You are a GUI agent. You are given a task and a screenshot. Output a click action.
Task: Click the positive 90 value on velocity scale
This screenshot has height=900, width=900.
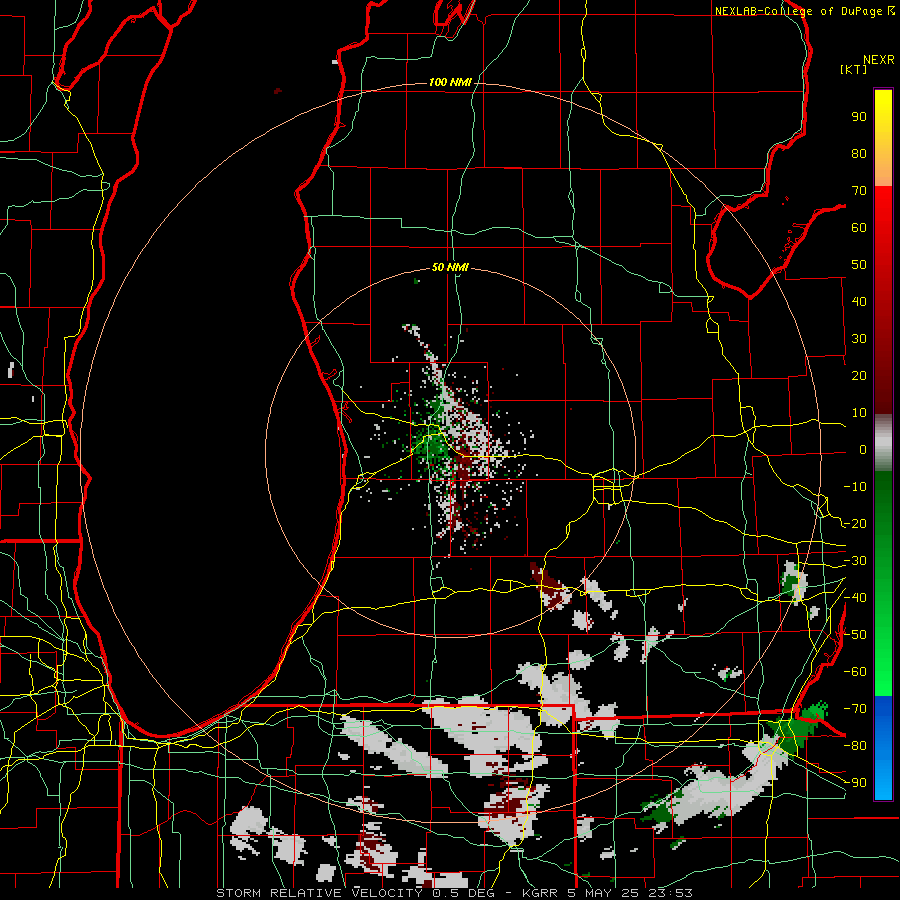pos(859,117)
